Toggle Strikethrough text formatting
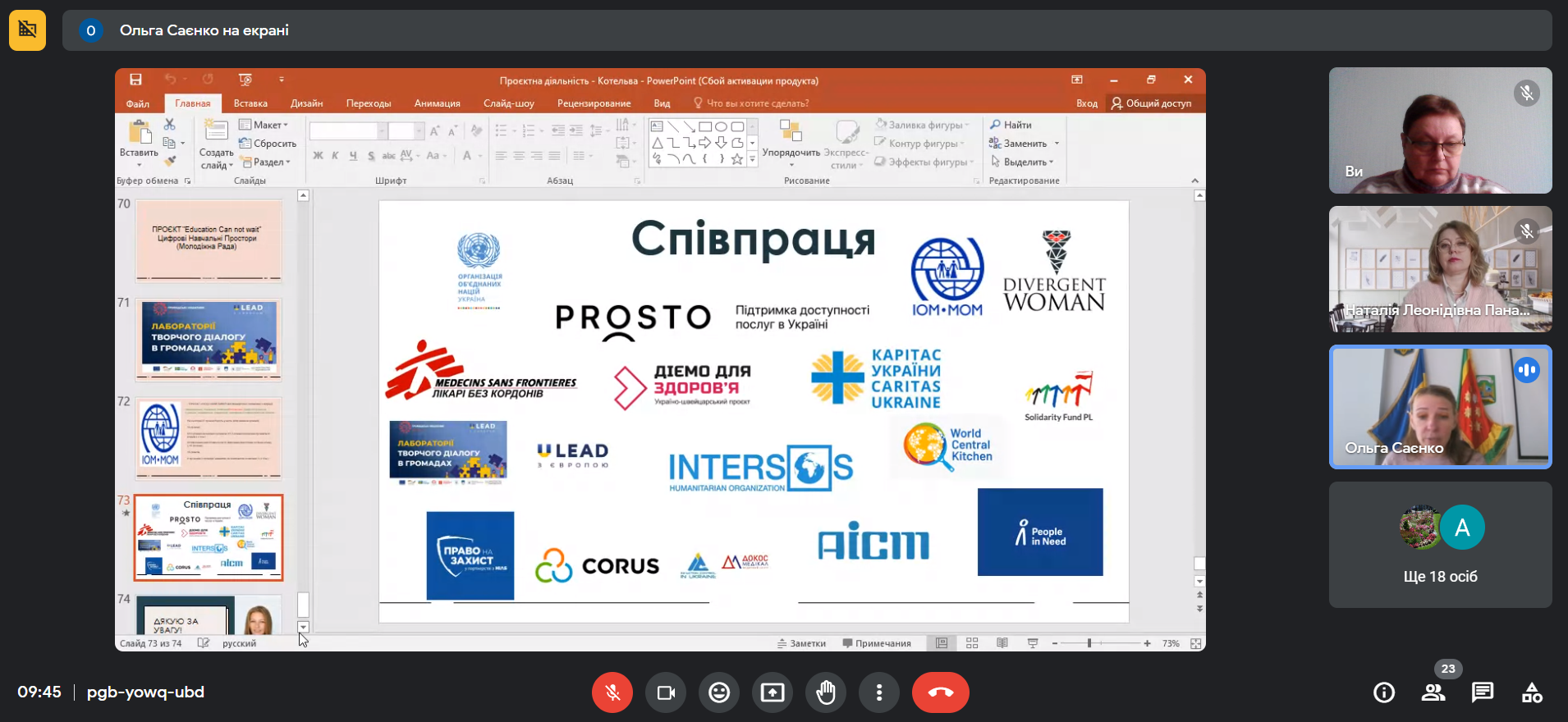This screenshot has width=1568, height=722. click(x=388, y=156)
